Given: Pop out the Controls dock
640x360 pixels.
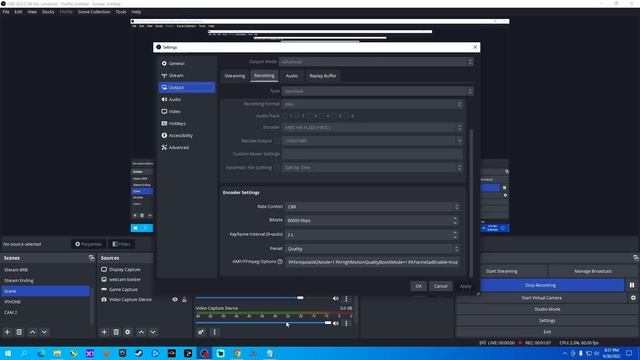Looking at the screenshot, I should (x=636, y=258).
